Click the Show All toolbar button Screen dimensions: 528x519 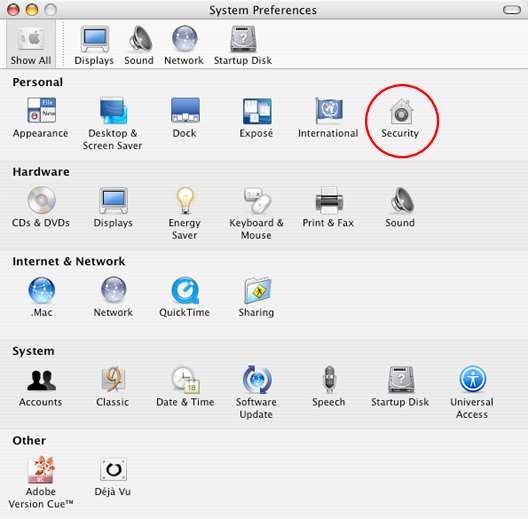coord(31,44)
